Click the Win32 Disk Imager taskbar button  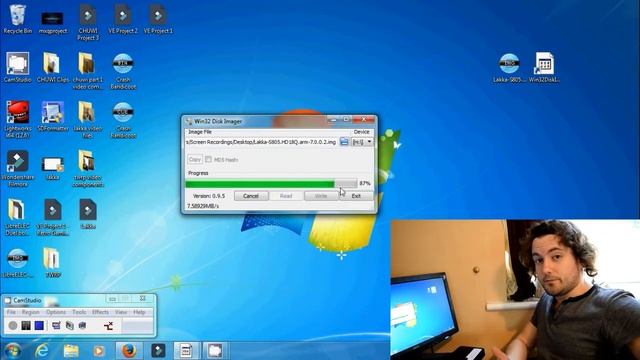coord(187,351)
